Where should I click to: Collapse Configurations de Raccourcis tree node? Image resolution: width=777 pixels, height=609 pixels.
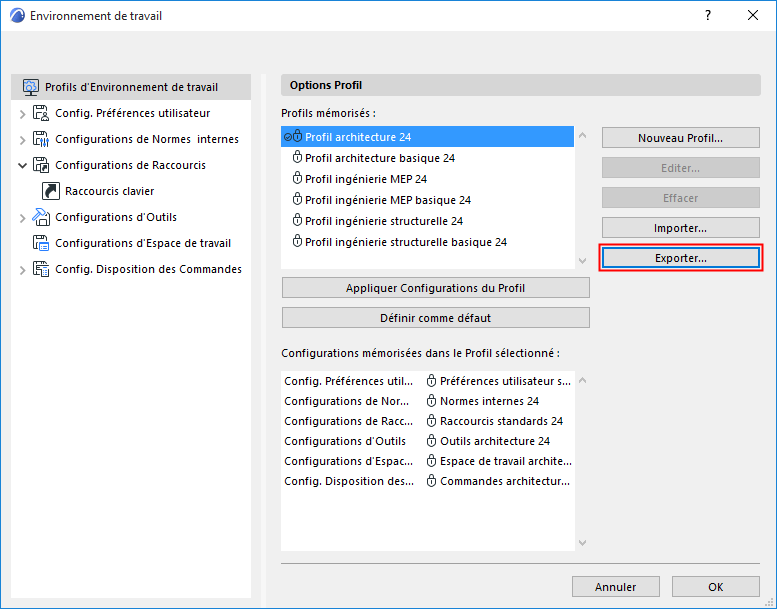point(23,165)
